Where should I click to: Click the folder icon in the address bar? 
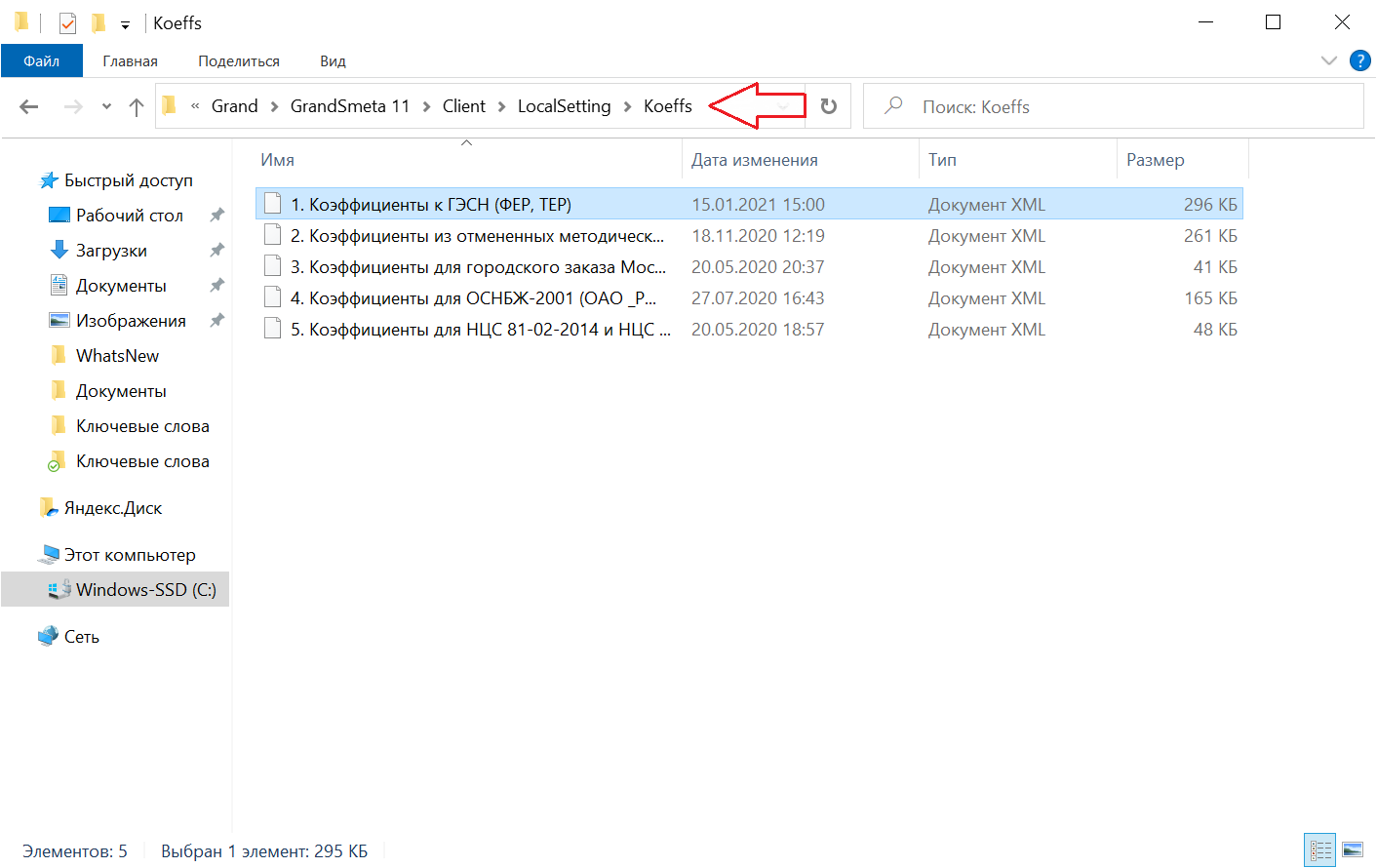169,105
